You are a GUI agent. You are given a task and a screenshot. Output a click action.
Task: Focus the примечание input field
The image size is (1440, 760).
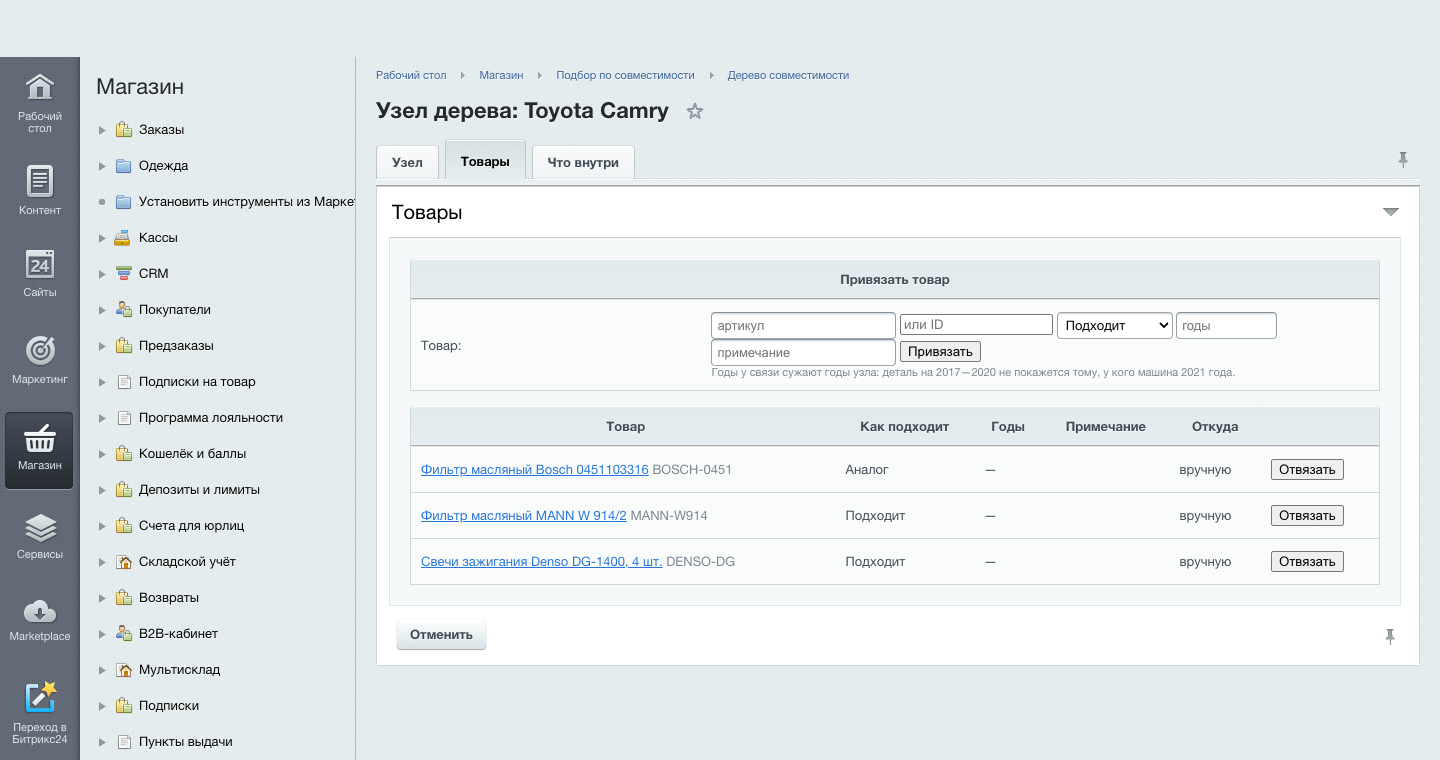tap(803, 353)
